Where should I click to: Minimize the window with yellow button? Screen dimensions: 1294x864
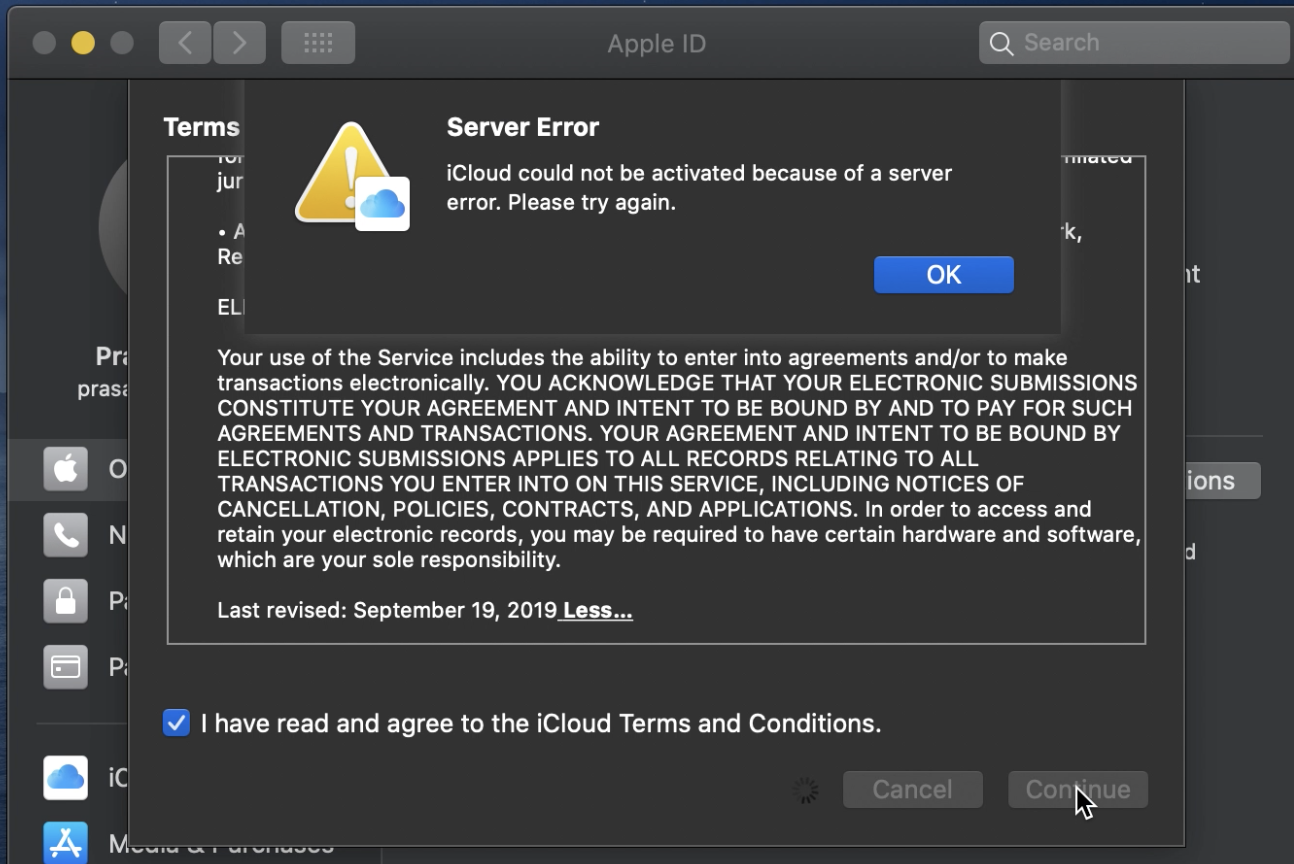click(x=83, y=43)
